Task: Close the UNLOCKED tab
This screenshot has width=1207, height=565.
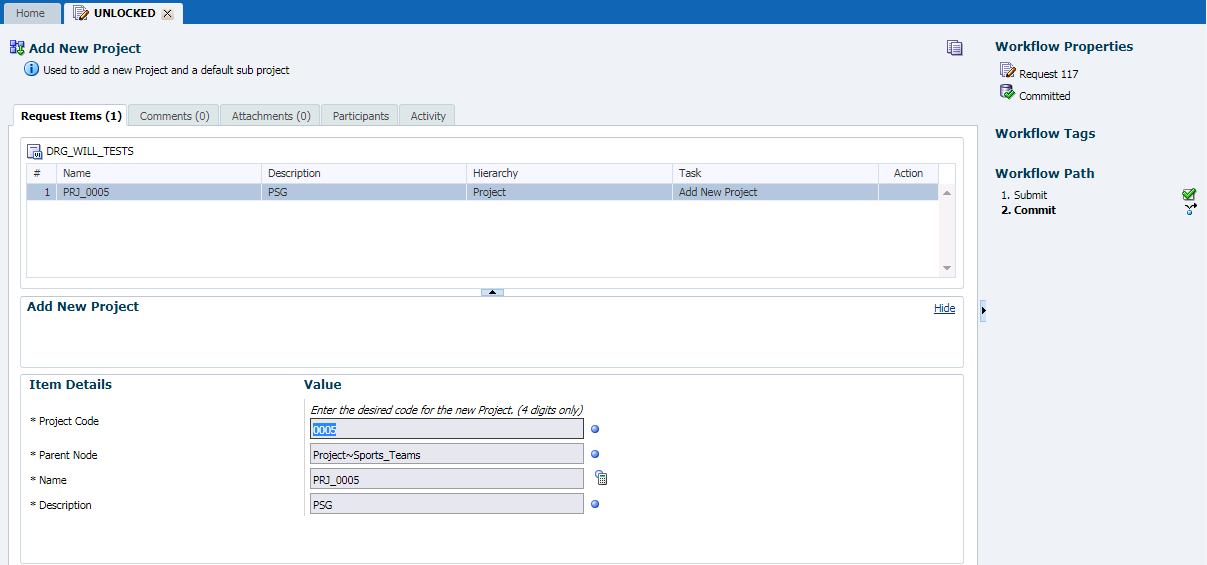Action: [x=167, y=14]
